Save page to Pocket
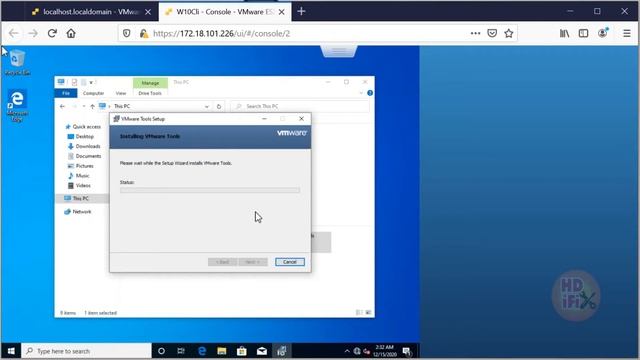 (x=492, y=33)
